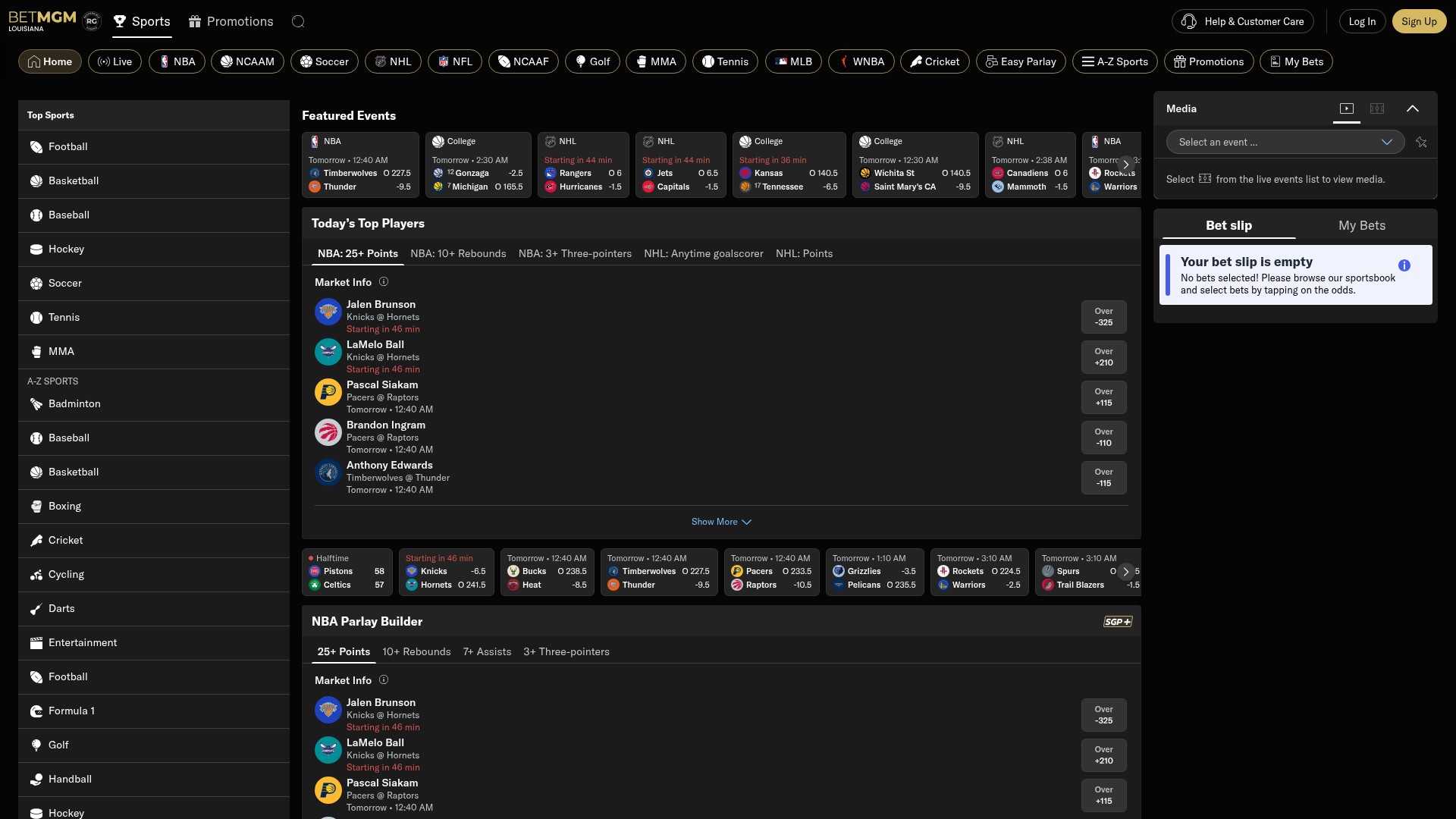1456x819 pixels.
Task: Open NHL in the sports nav
Action: click(393, 61)
